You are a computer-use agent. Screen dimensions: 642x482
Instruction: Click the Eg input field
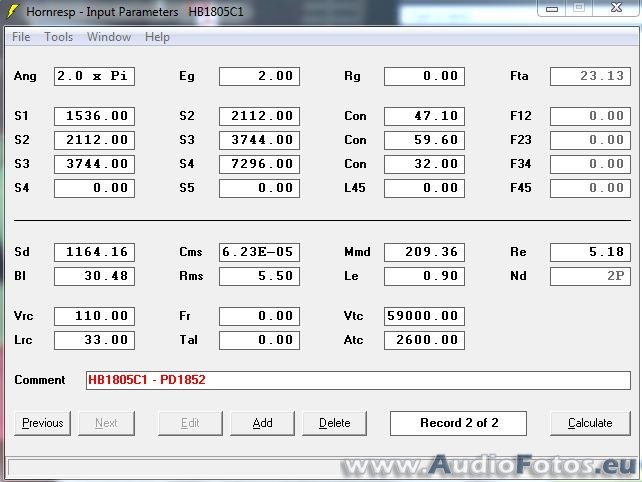pos(259,76)
